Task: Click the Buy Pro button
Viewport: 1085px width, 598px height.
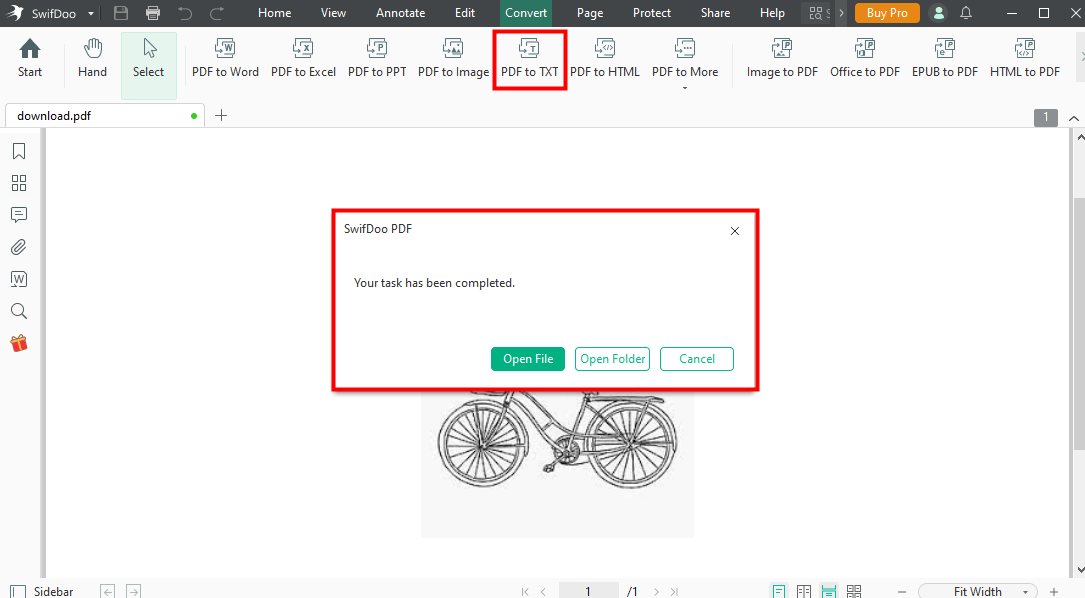Action: pyautogui.click(x=887, y=12)
